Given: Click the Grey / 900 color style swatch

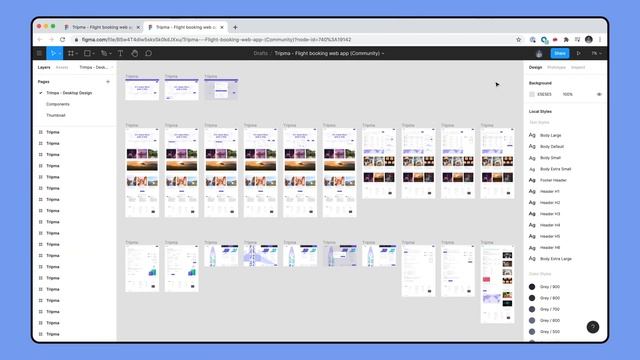Looking at the screenshot, I should point(532,287).
